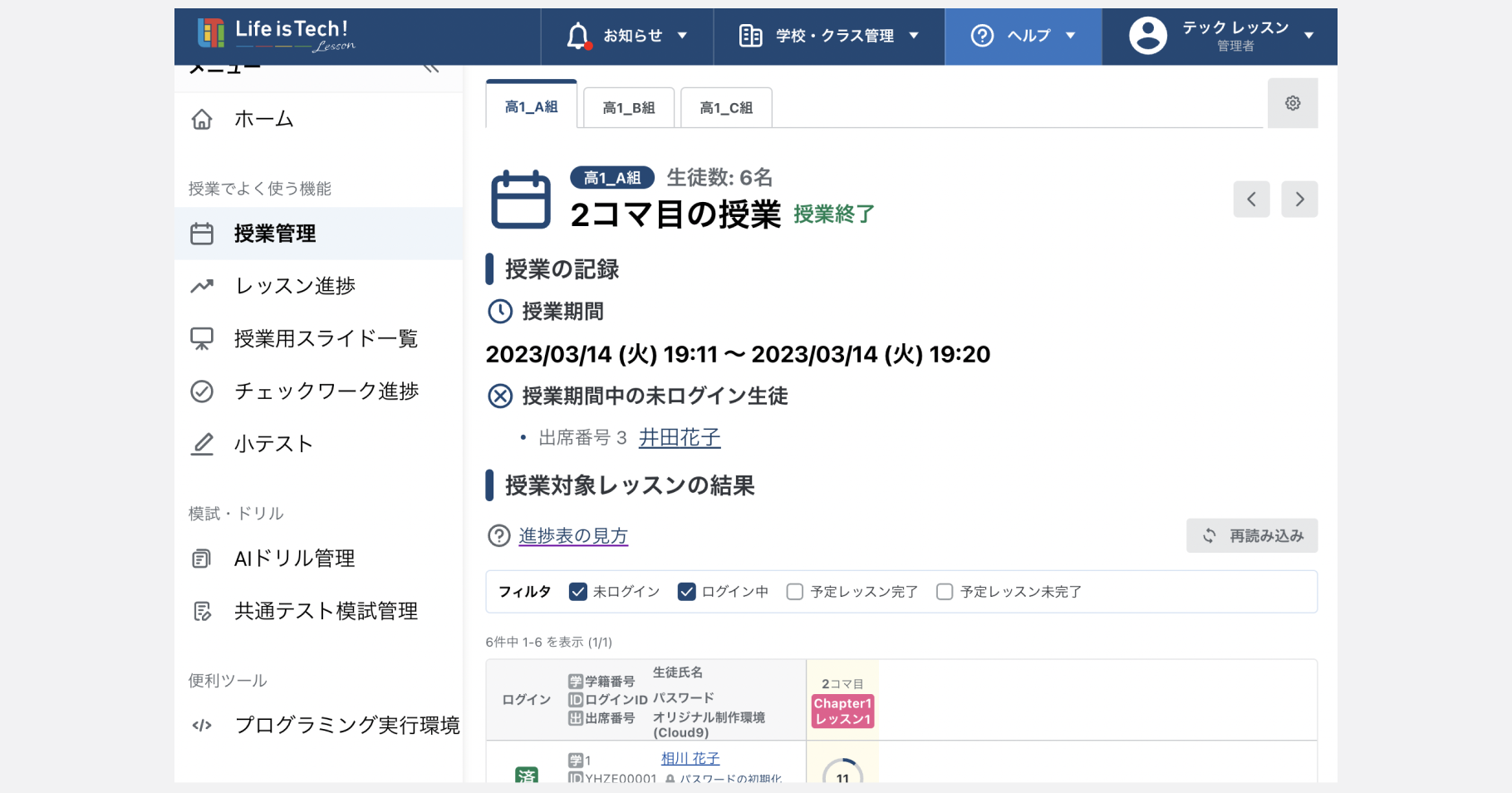
Task: Click the 高1_A組 class badge
Action: tap(612, 178)
